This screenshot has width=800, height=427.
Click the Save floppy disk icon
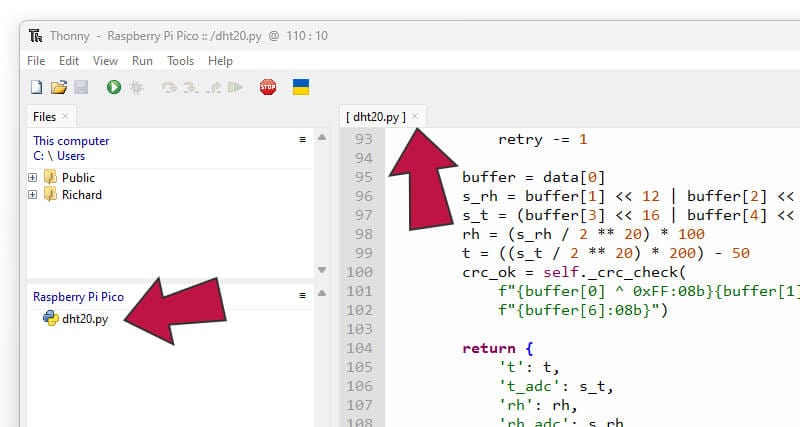81,87
